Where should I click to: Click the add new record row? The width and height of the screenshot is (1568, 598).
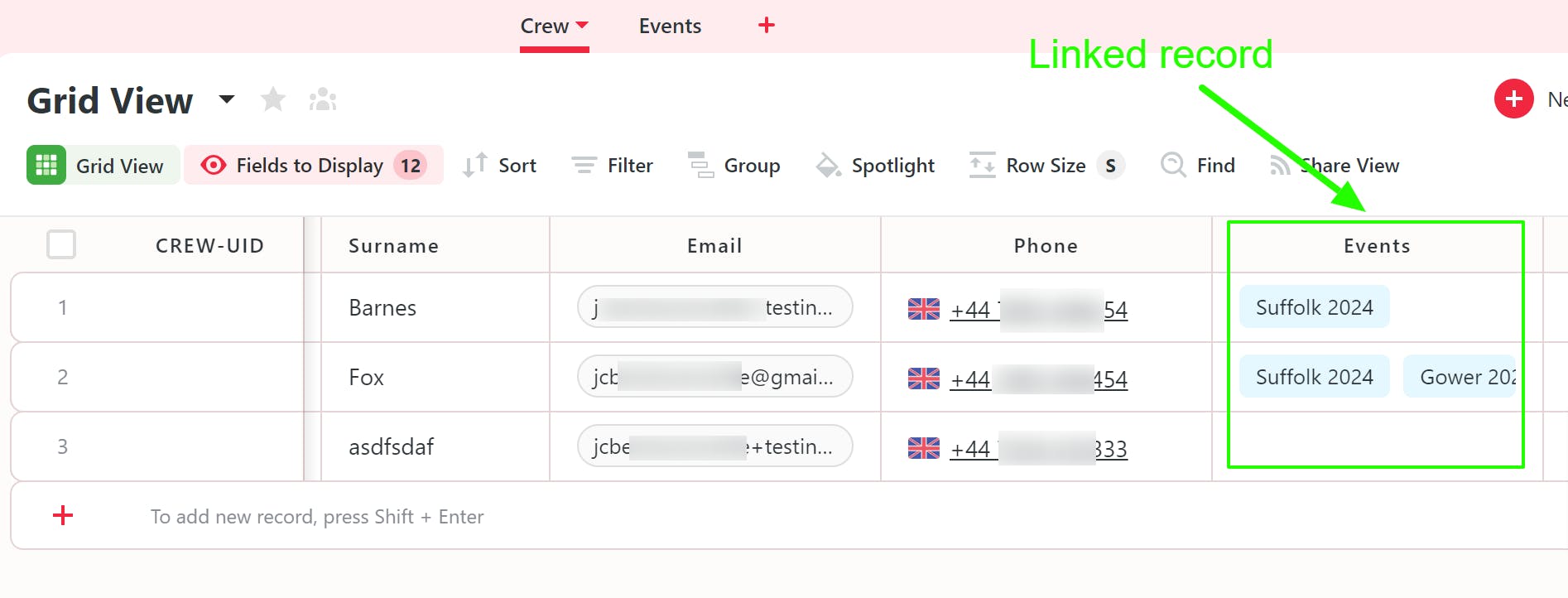317,517
